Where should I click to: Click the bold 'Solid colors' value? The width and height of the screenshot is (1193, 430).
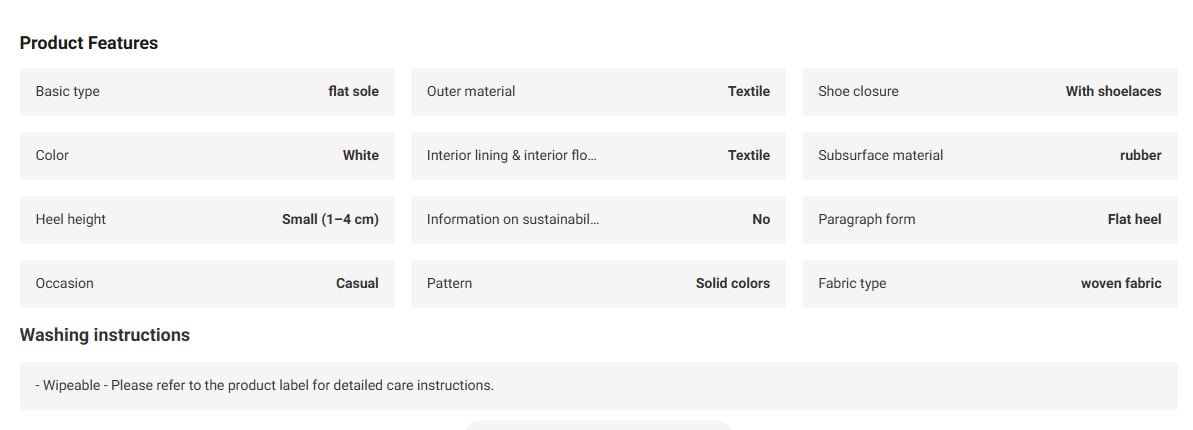(x=733, y=283)
